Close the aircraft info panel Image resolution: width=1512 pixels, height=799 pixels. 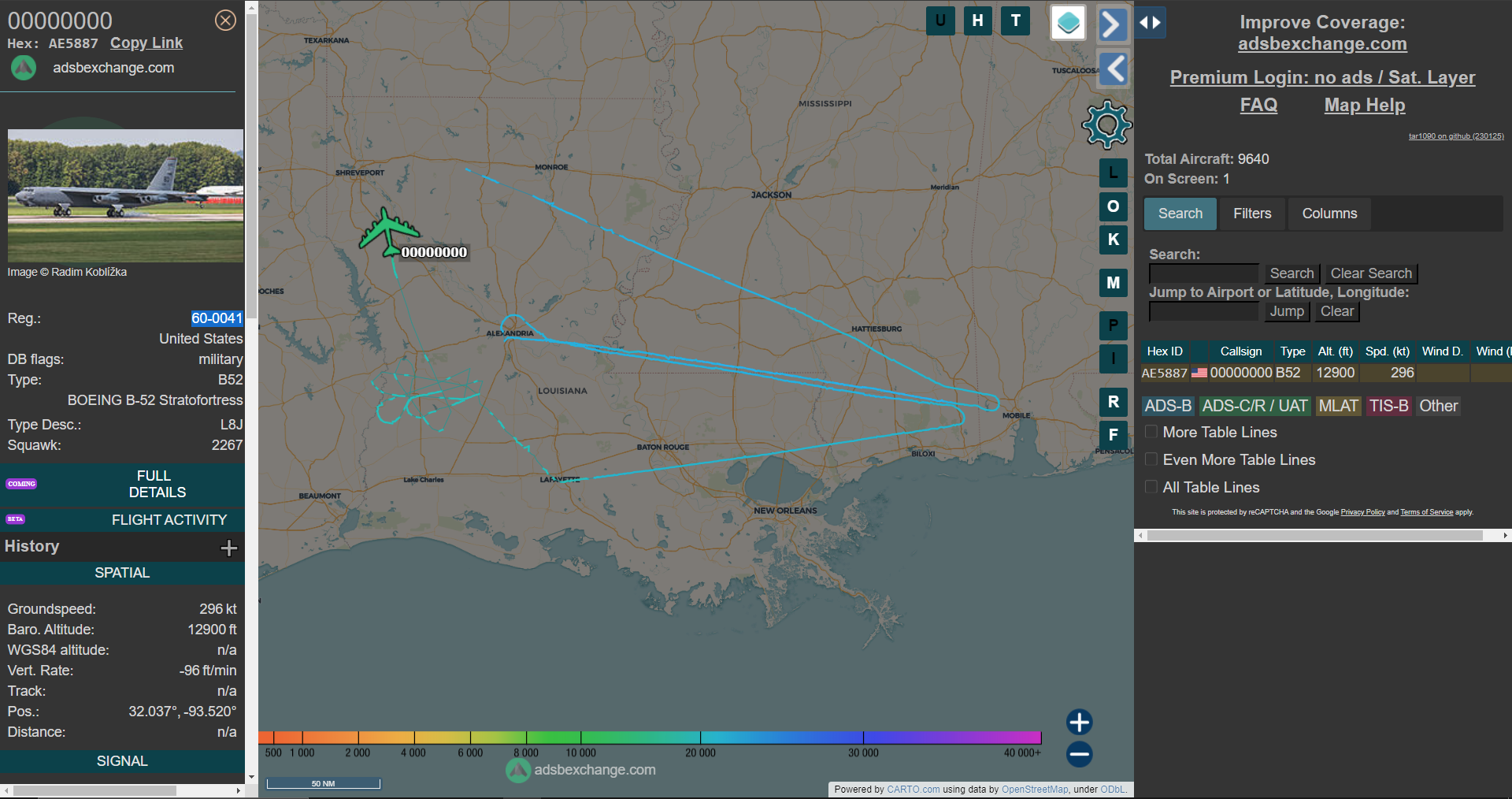pyautogui.click(x=225, y=20)
